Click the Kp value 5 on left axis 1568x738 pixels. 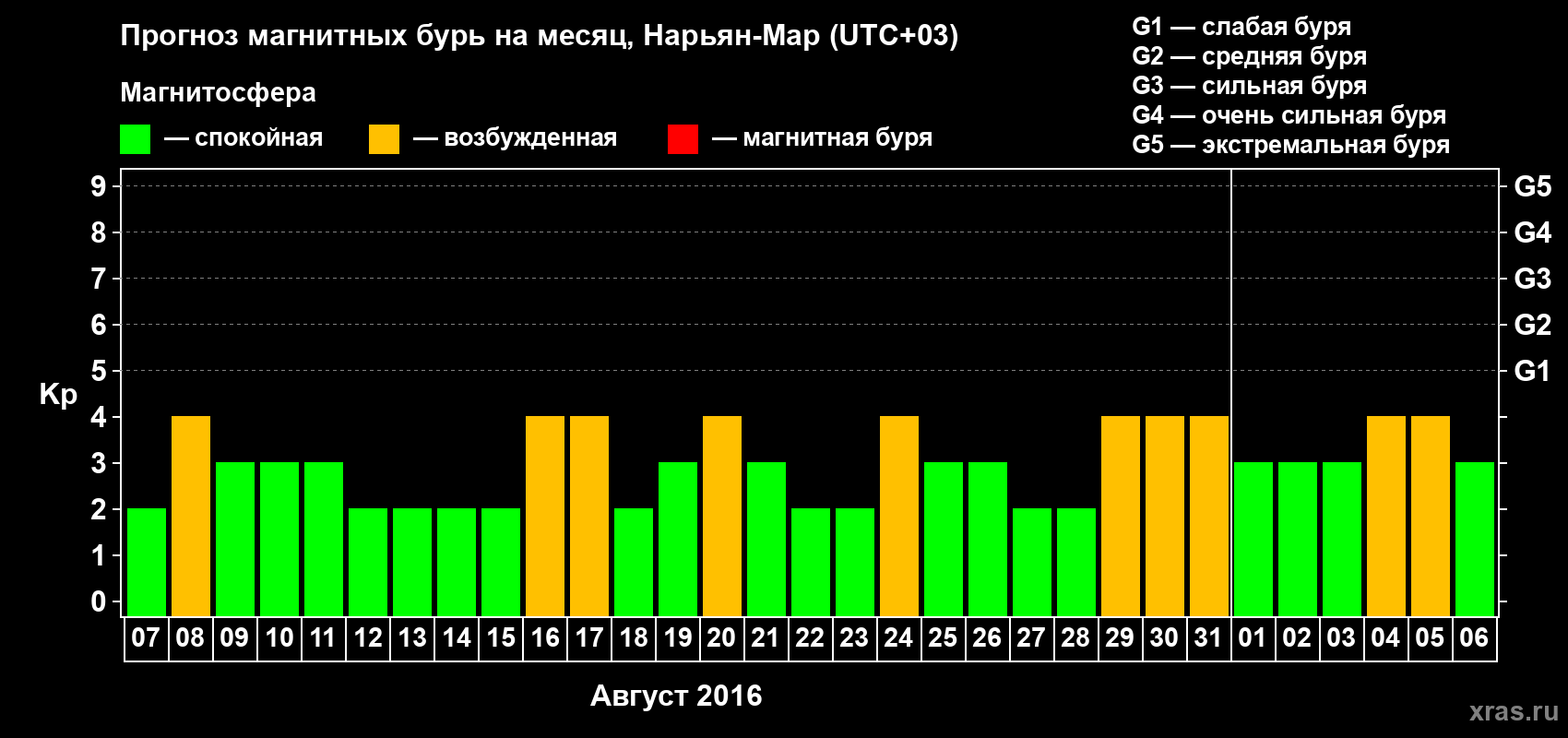click(98, 371)
